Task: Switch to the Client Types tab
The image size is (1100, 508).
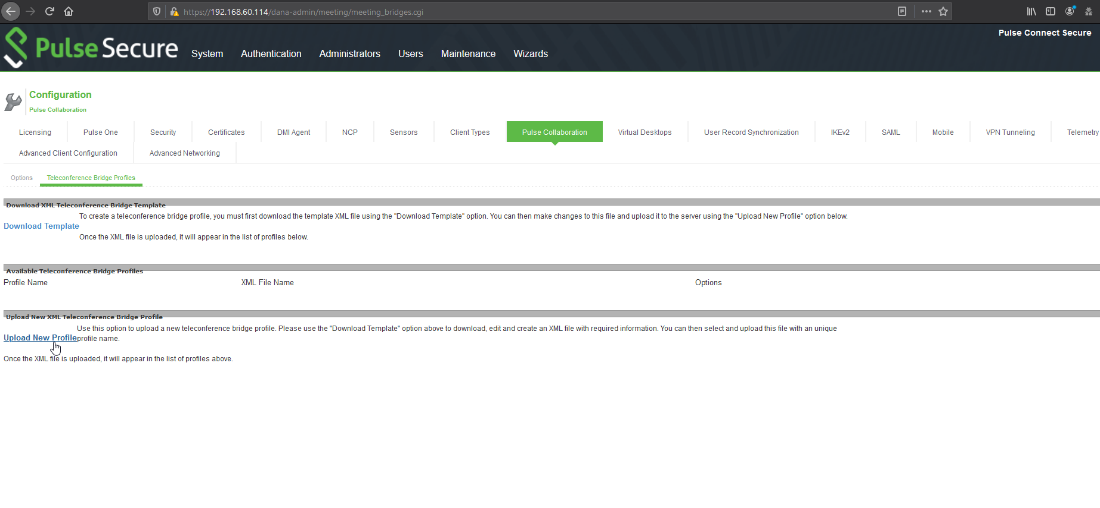Action: [x=470, y=132]
